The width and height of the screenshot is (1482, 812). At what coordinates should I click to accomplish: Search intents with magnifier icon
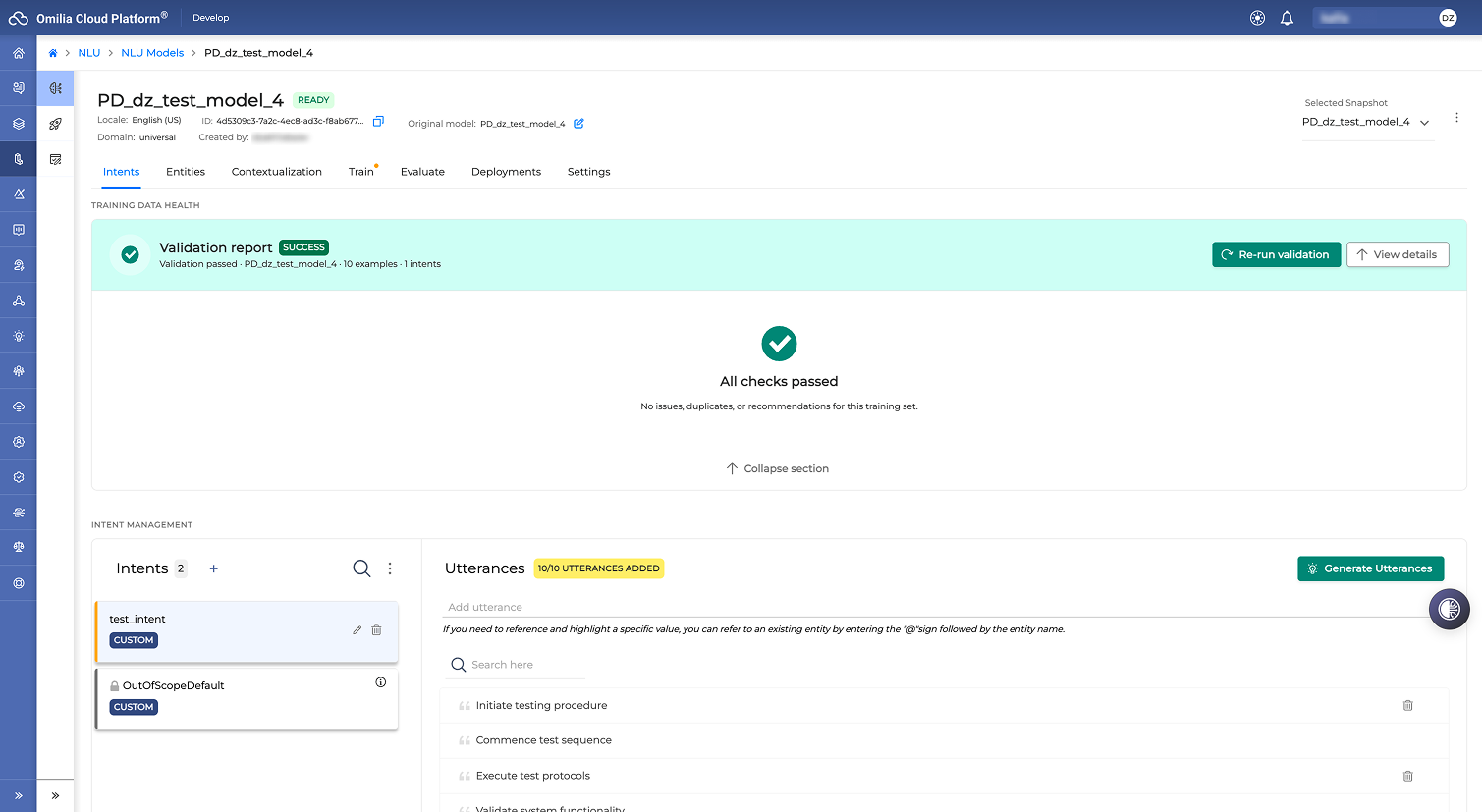pyautogui.click(x=361, y=568)
